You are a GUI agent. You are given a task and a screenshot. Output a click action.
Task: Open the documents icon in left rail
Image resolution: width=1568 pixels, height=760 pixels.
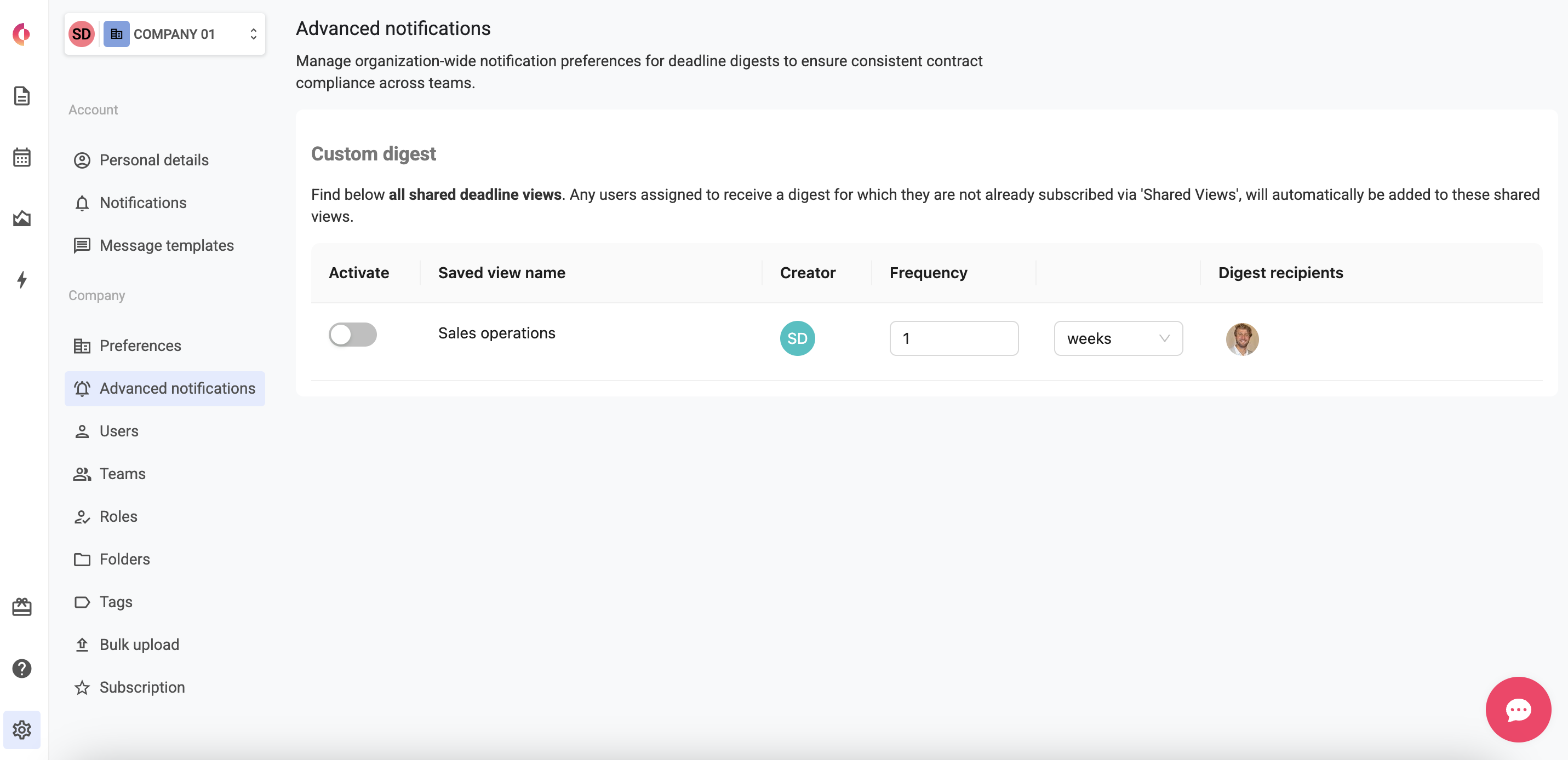(x=22, y=95)
